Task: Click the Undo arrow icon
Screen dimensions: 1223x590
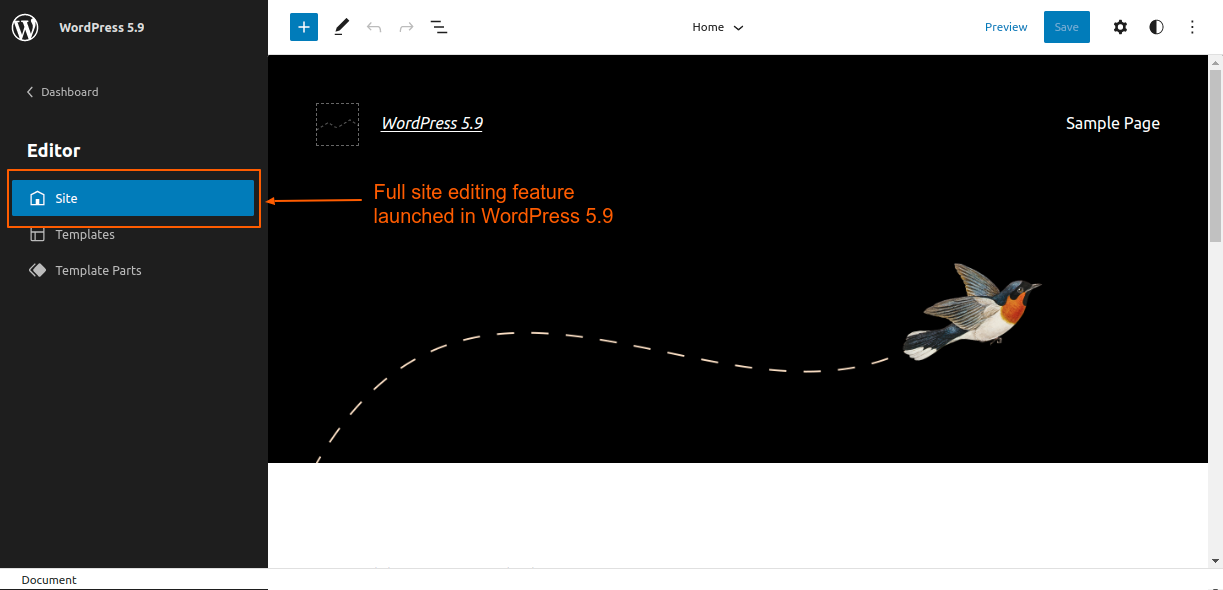Action: (374, 27)
